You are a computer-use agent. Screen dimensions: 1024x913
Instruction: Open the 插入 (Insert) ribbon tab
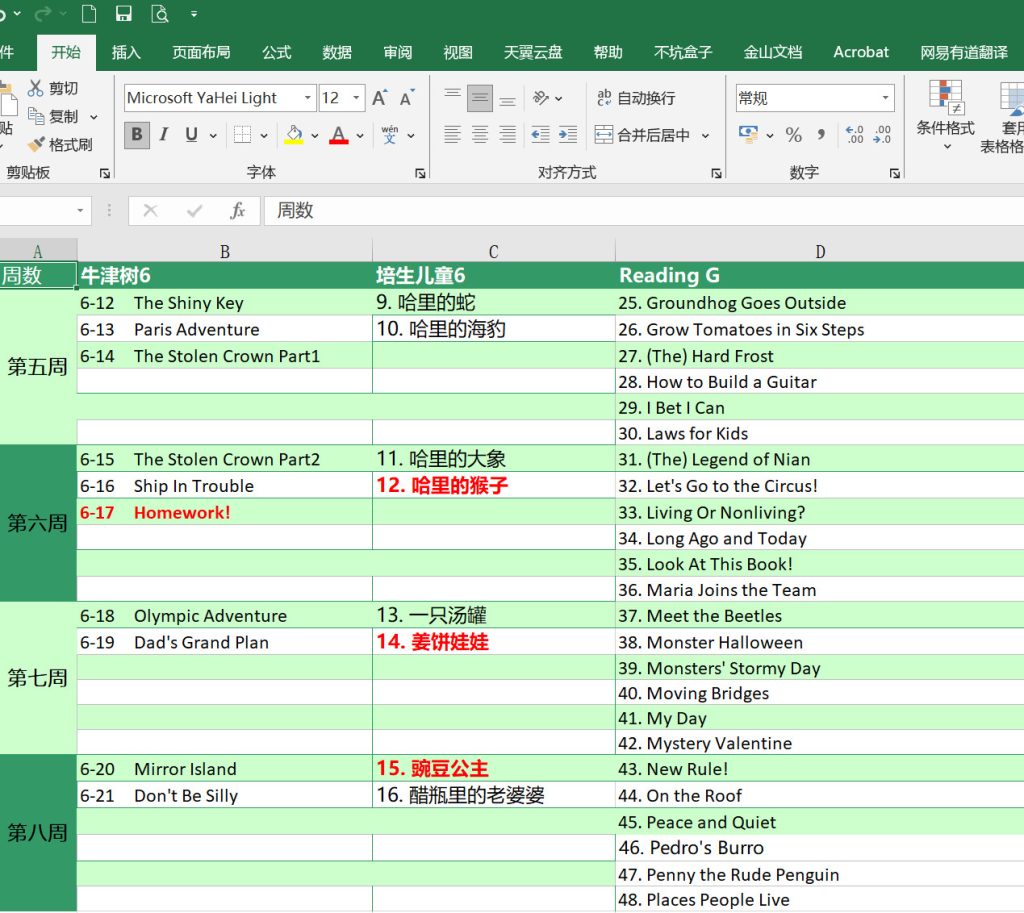point(126,52)
